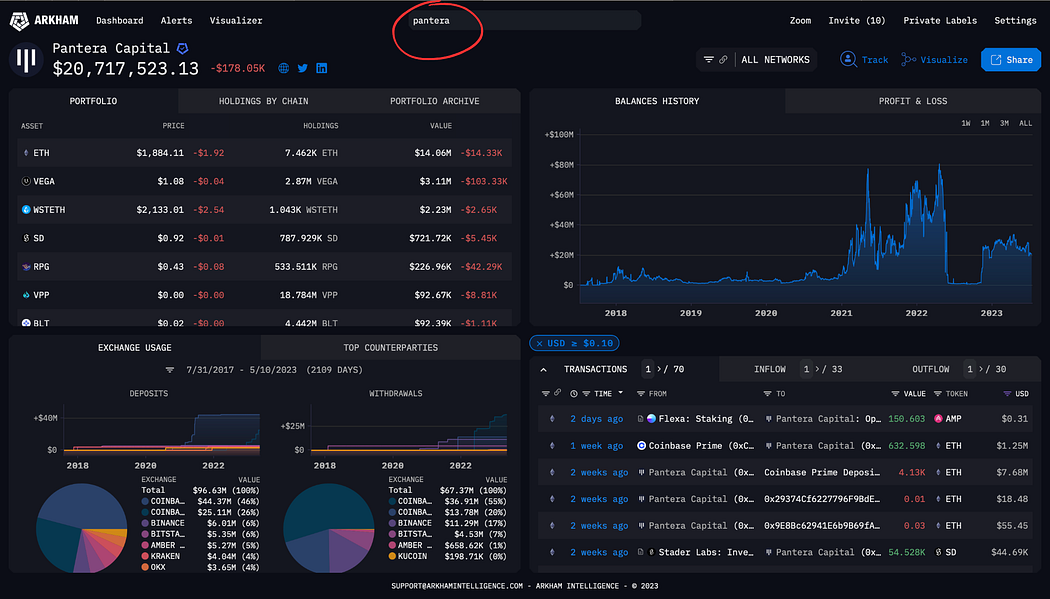Open the Visualizer menu item
Image resolution: width=1050 pixels, height=599 pixels.
[x=236, y=21]
